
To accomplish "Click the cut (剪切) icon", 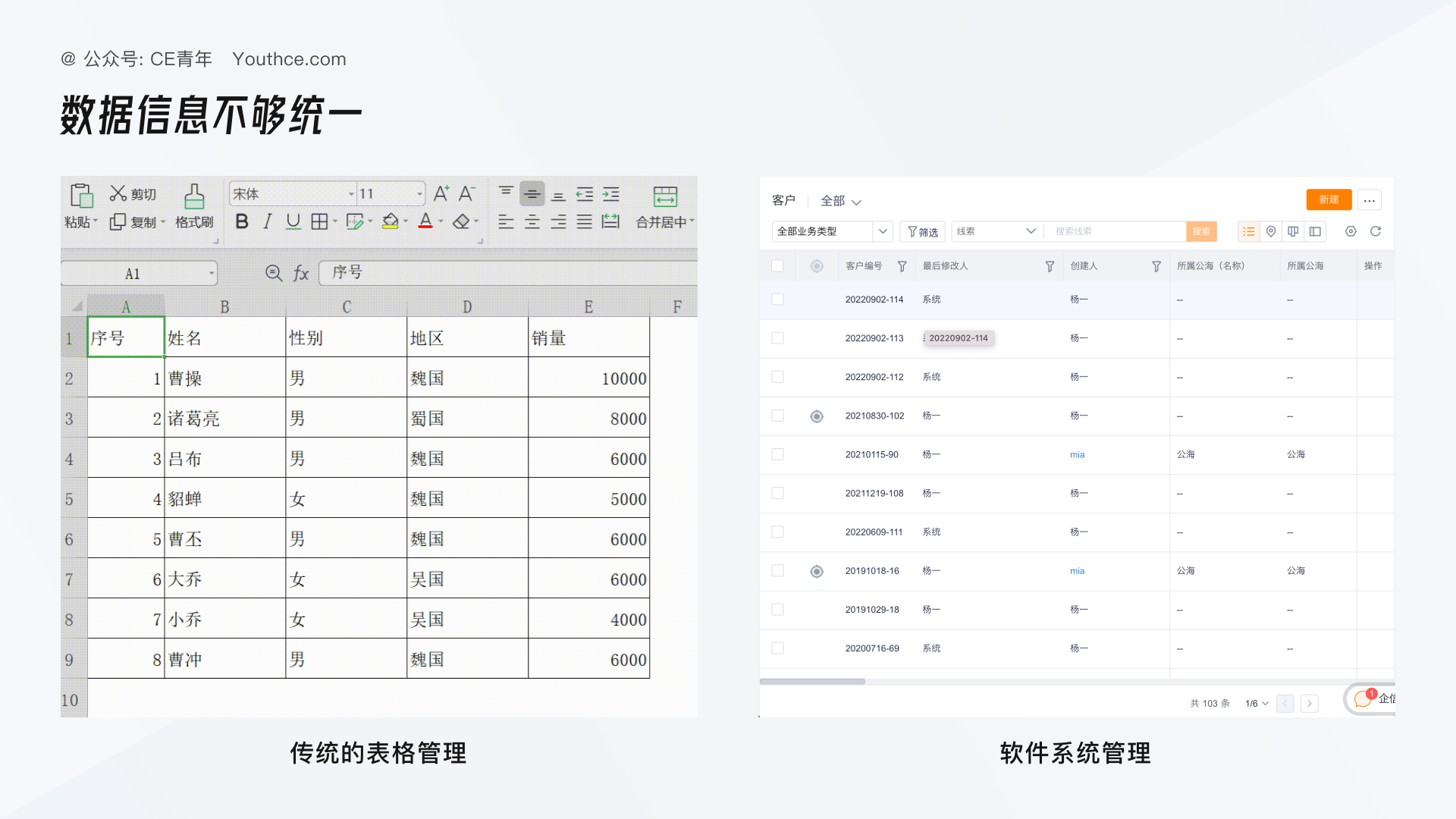I will point(117,193).
